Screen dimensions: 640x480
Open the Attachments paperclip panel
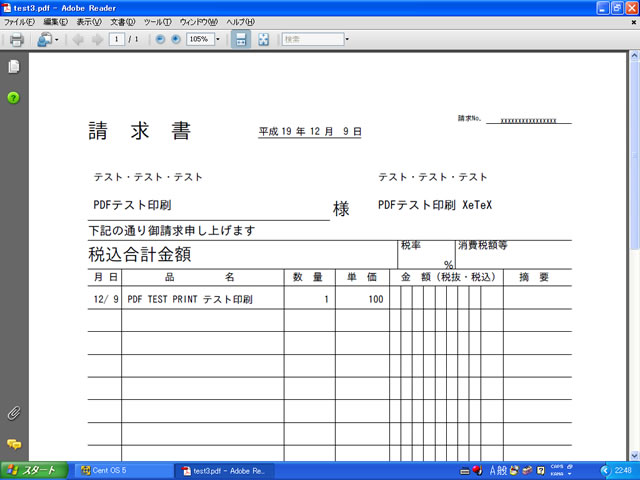pyautogui.click(x=14, y=413)
